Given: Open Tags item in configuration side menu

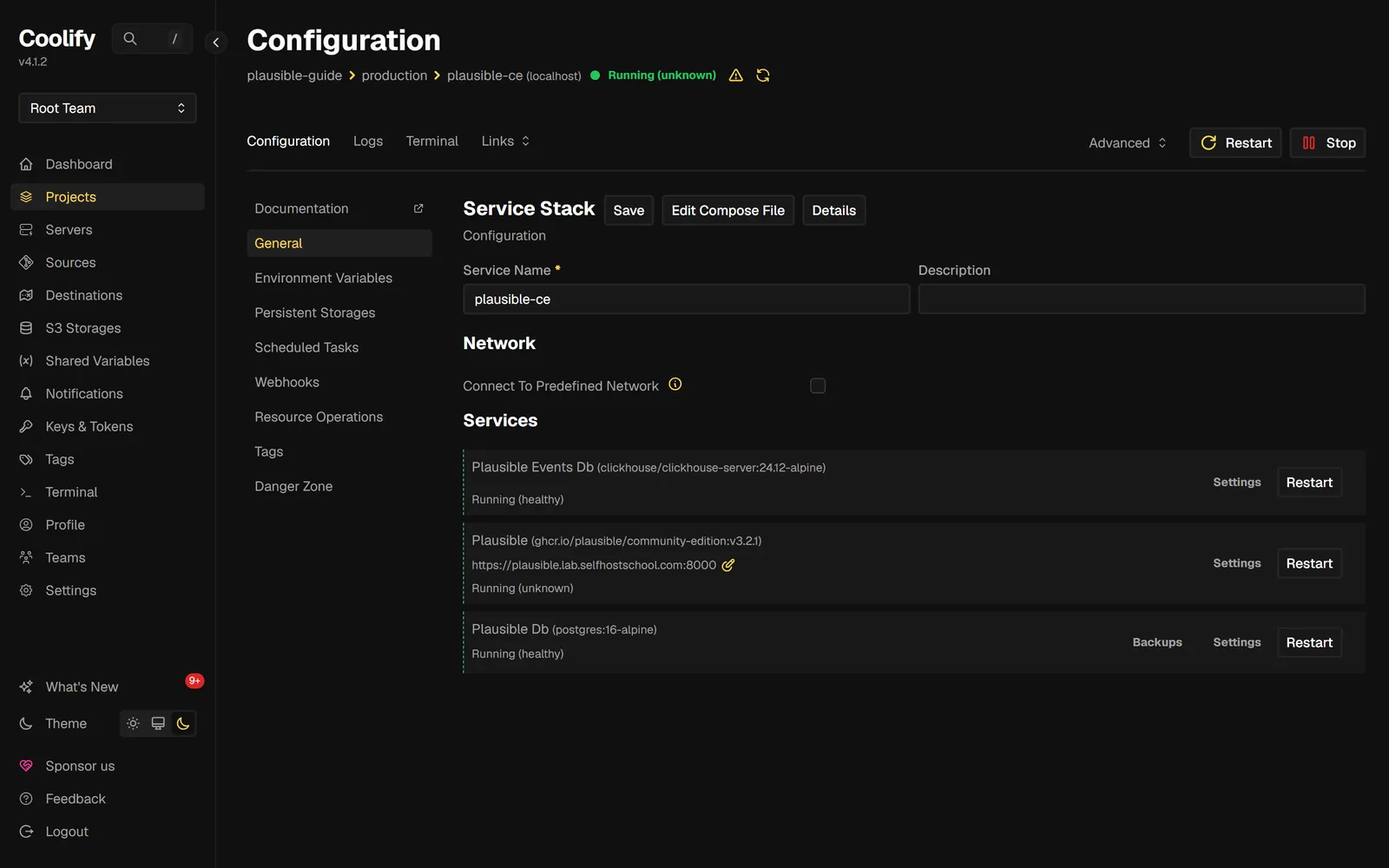Looking at the screenshot, I should pos(339,451).
